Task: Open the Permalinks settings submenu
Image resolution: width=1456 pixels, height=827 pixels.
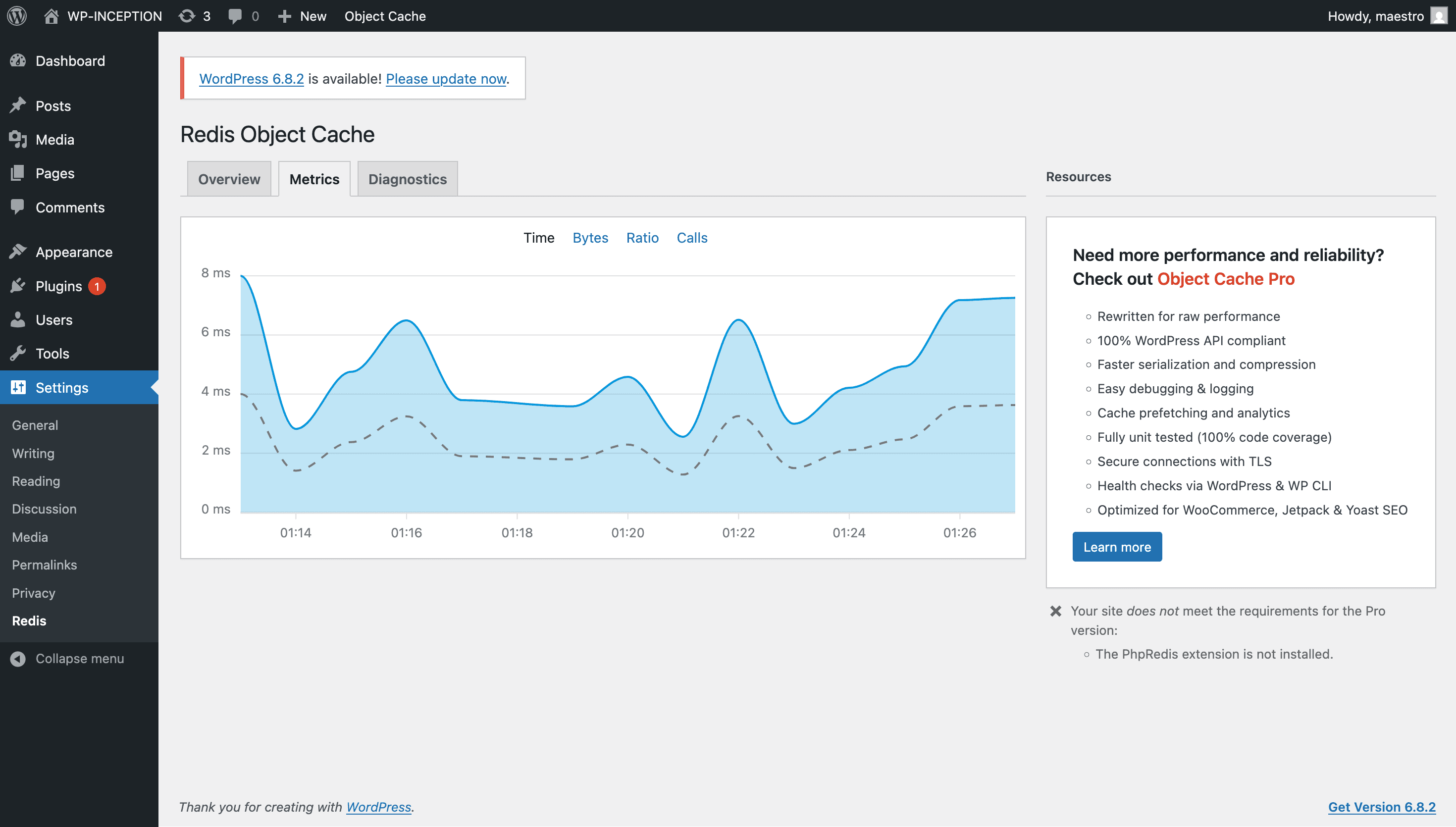Action: click(x=44, y=565)
